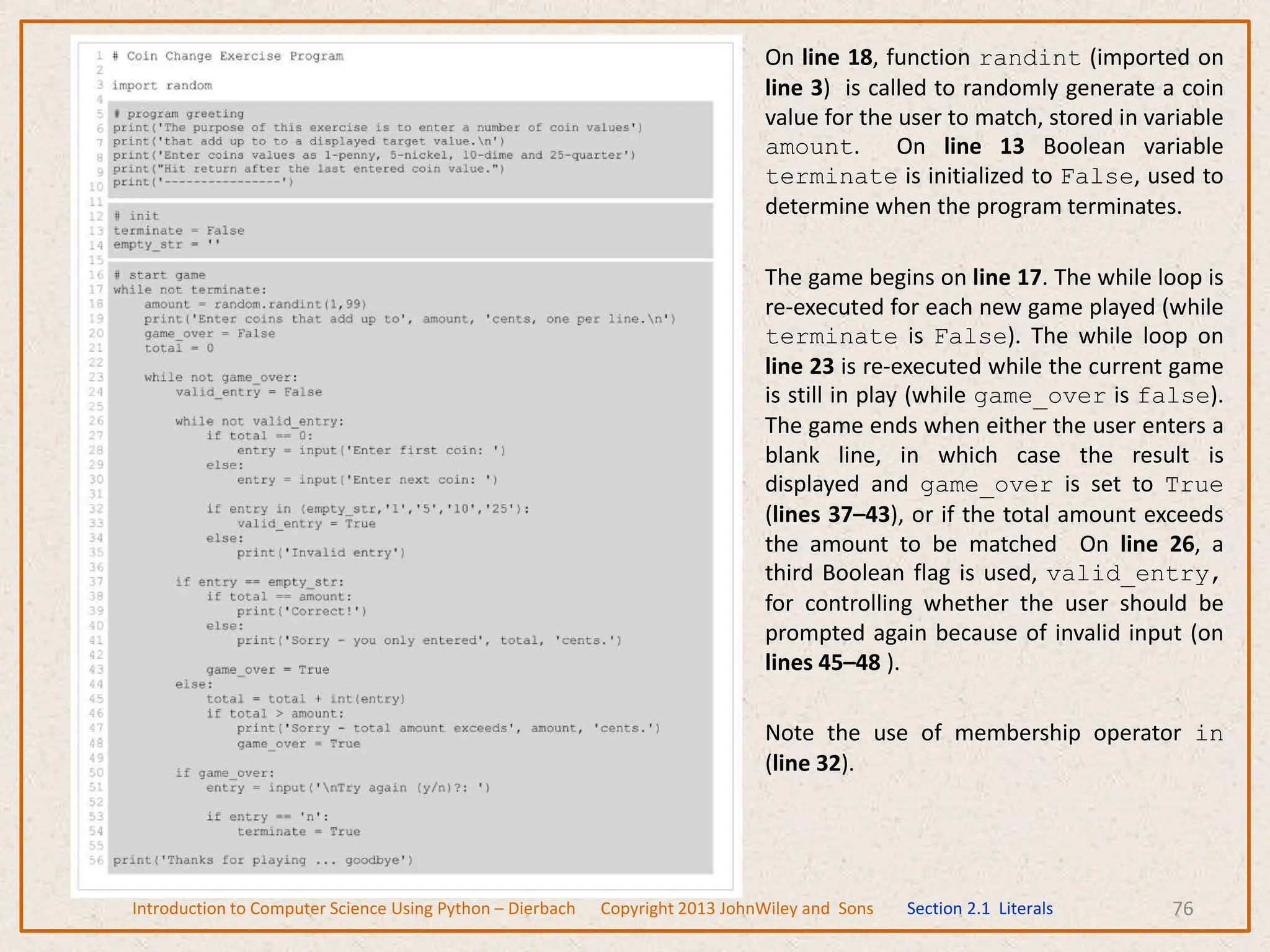
Task: Click the '# program greeting' comment
Action: [179, 113]
